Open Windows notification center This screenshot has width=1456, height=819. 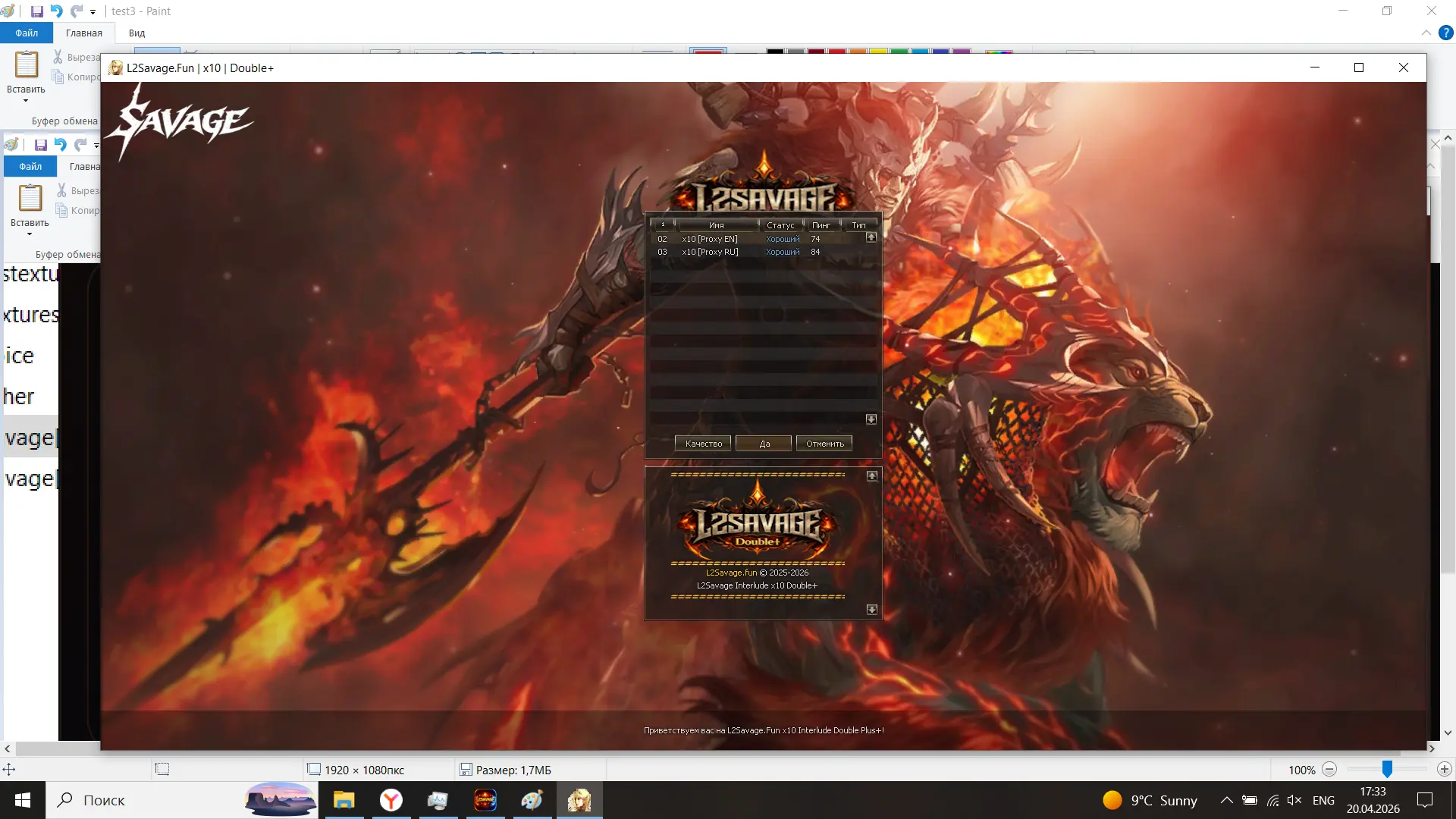click(x=1425, y=800)
